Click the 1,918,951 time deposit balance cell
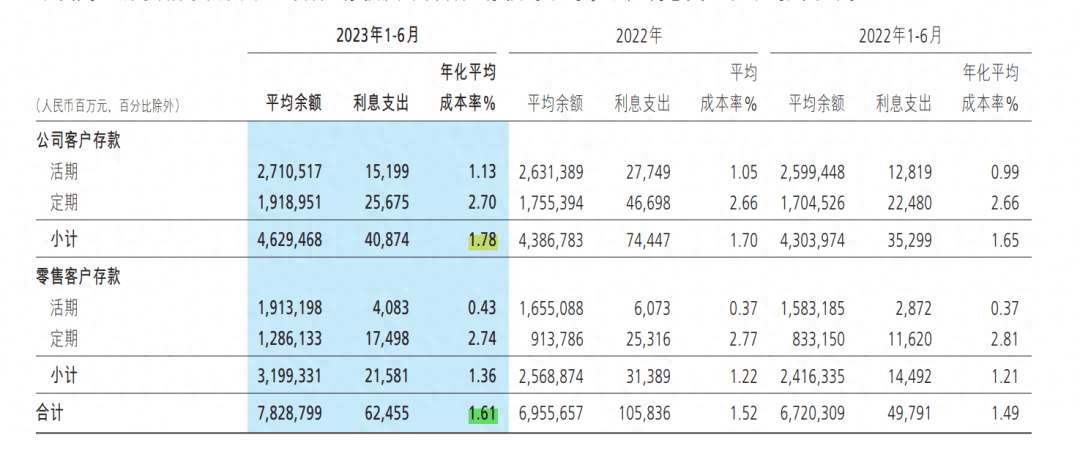This screenshot has width=1080, height=454. tap(289, 203)
